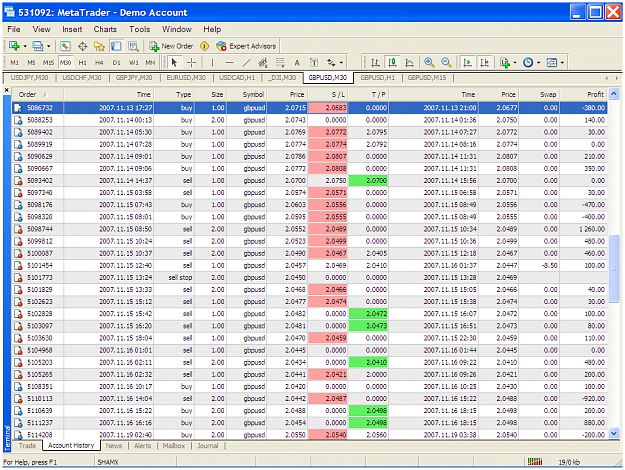This screenshot has width=625, height=470.
Task: Open the File menu
Action: [x=14, y=29]
